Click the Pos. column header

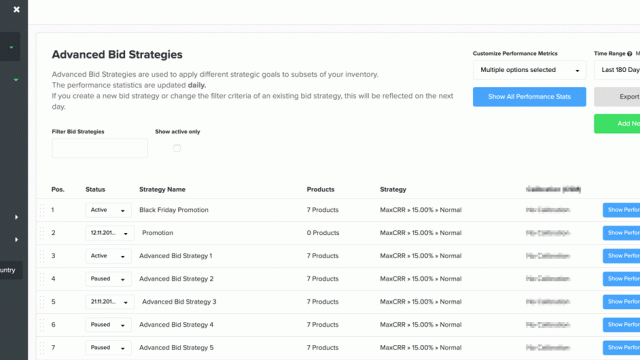pyautogui.click(x=58, y=189)
